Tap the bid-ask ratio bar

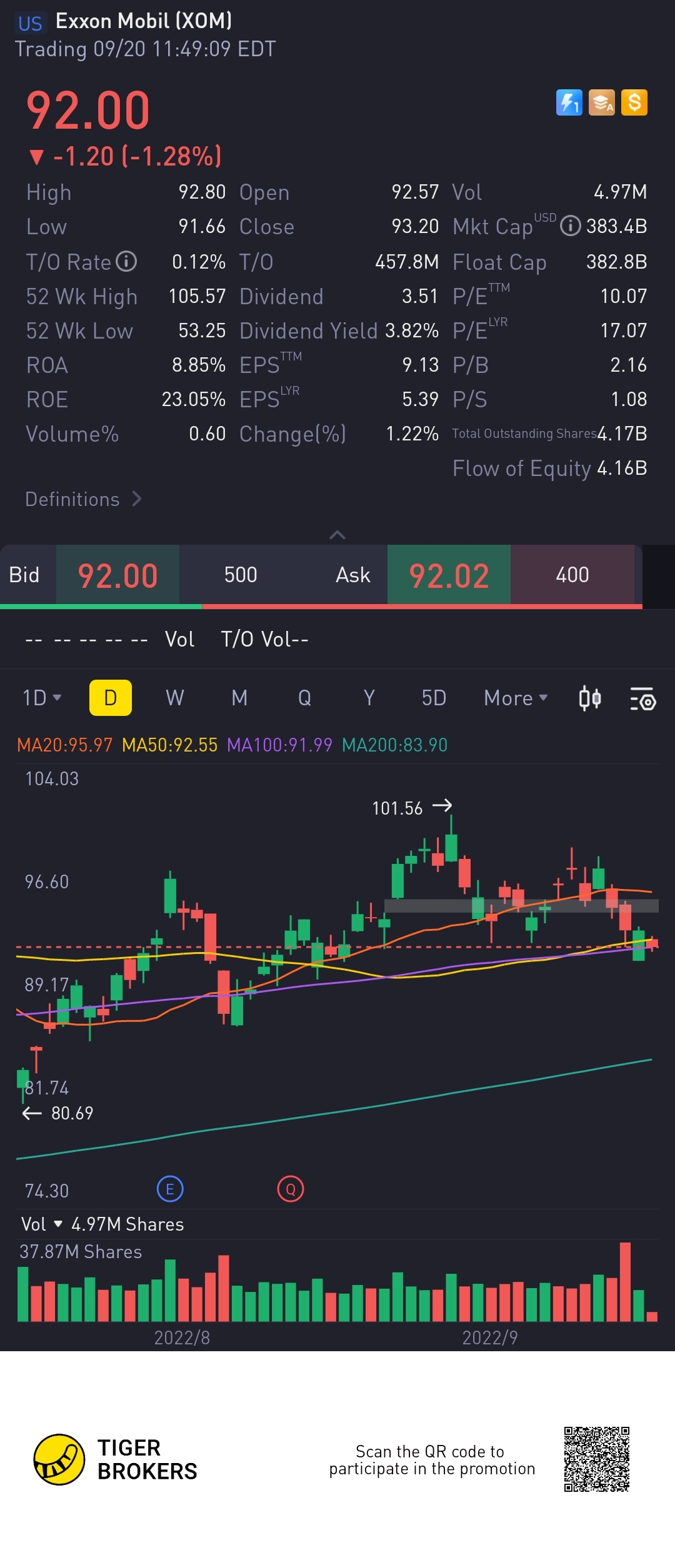coord(321,606)
